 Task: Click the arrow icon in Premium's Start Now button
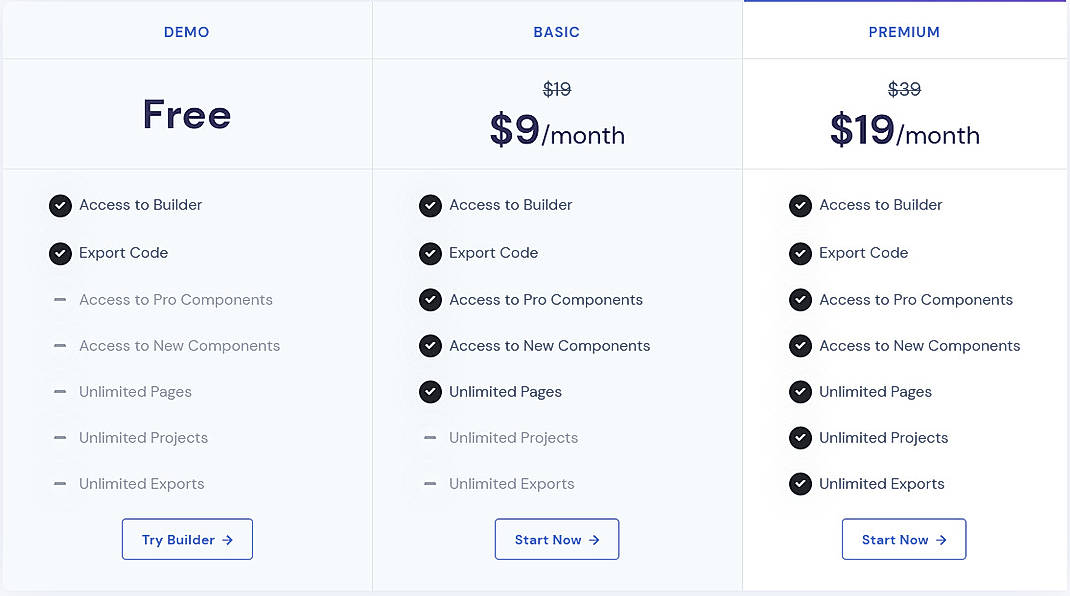(939, 538)
